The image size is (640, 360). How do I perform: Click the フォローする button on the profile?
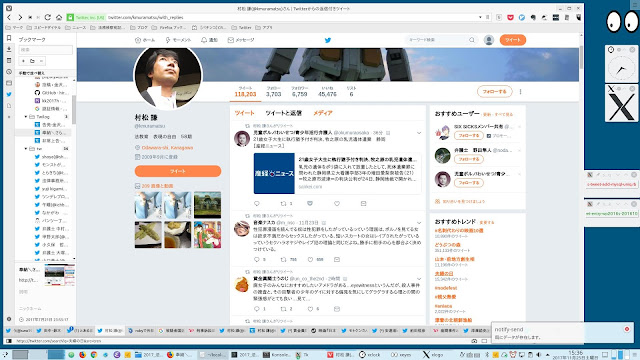point(494,92)
